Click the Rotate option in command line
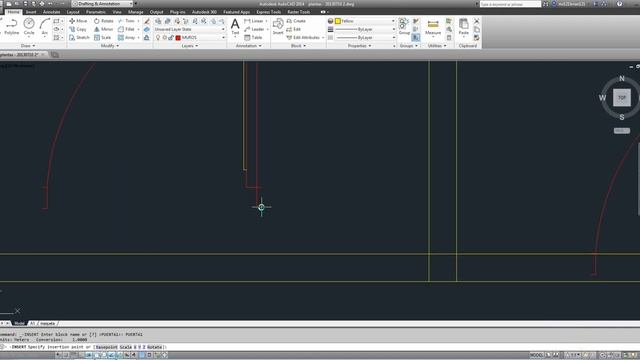This screenshot has height=360, width=640. pyautogui.click(x=154, y=347)
